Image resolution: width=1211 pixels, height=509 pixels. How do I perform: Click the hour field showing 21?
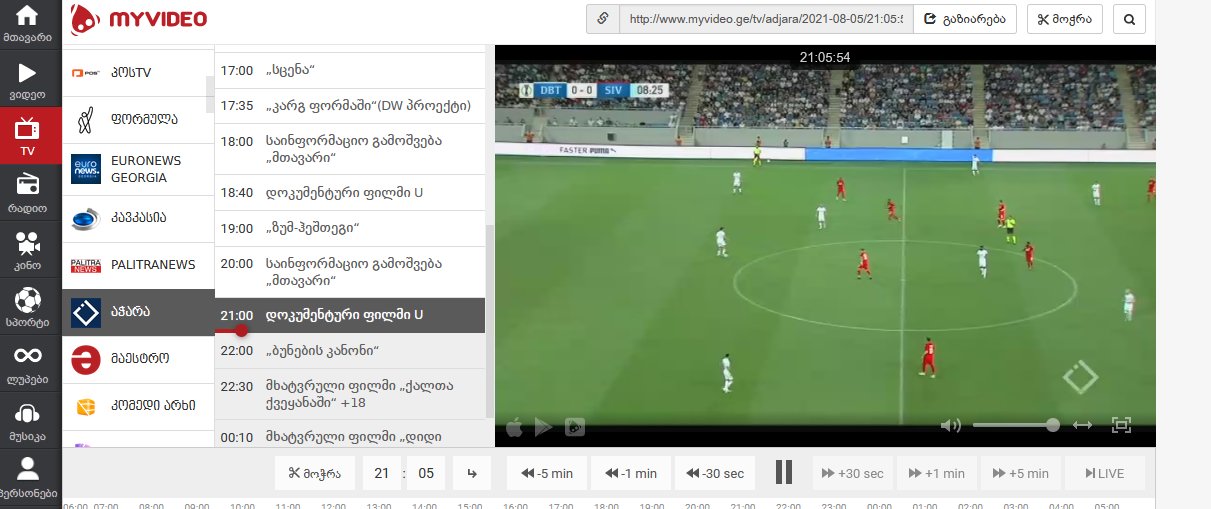381,474
